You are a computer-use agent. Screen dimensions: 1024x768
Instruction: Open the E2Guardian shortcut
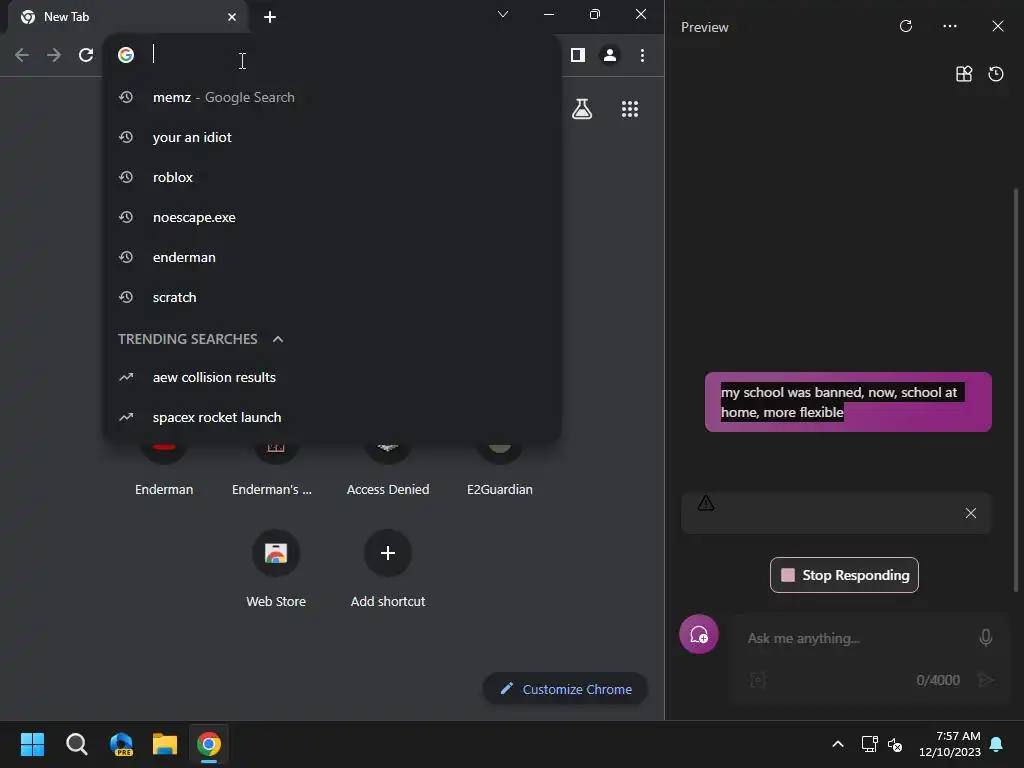[x=500, y=472]
